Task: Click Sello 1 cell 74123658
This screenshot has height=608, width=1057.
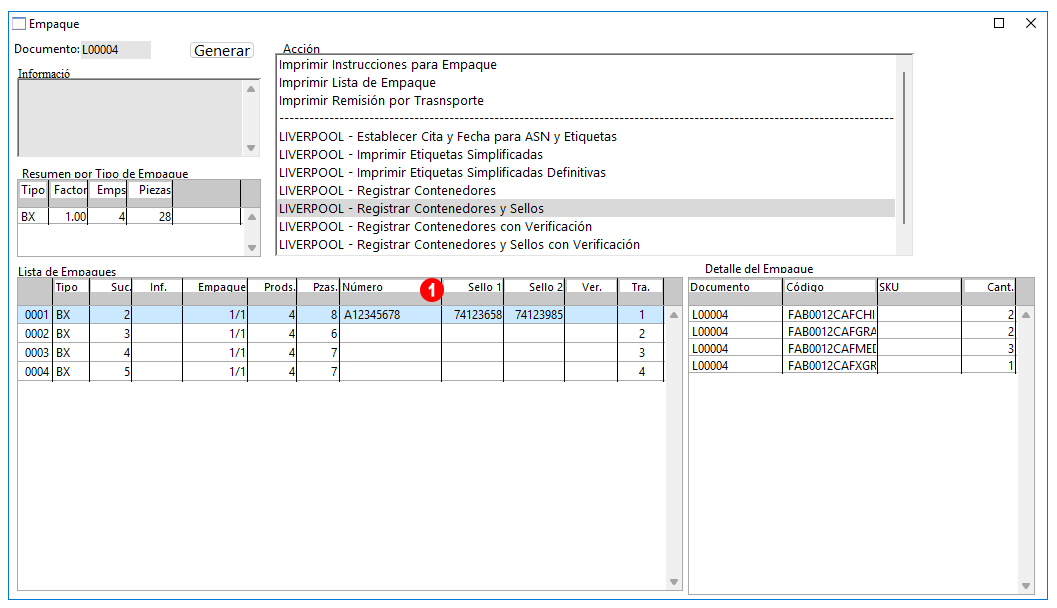Action: click(x=473, y=315)
